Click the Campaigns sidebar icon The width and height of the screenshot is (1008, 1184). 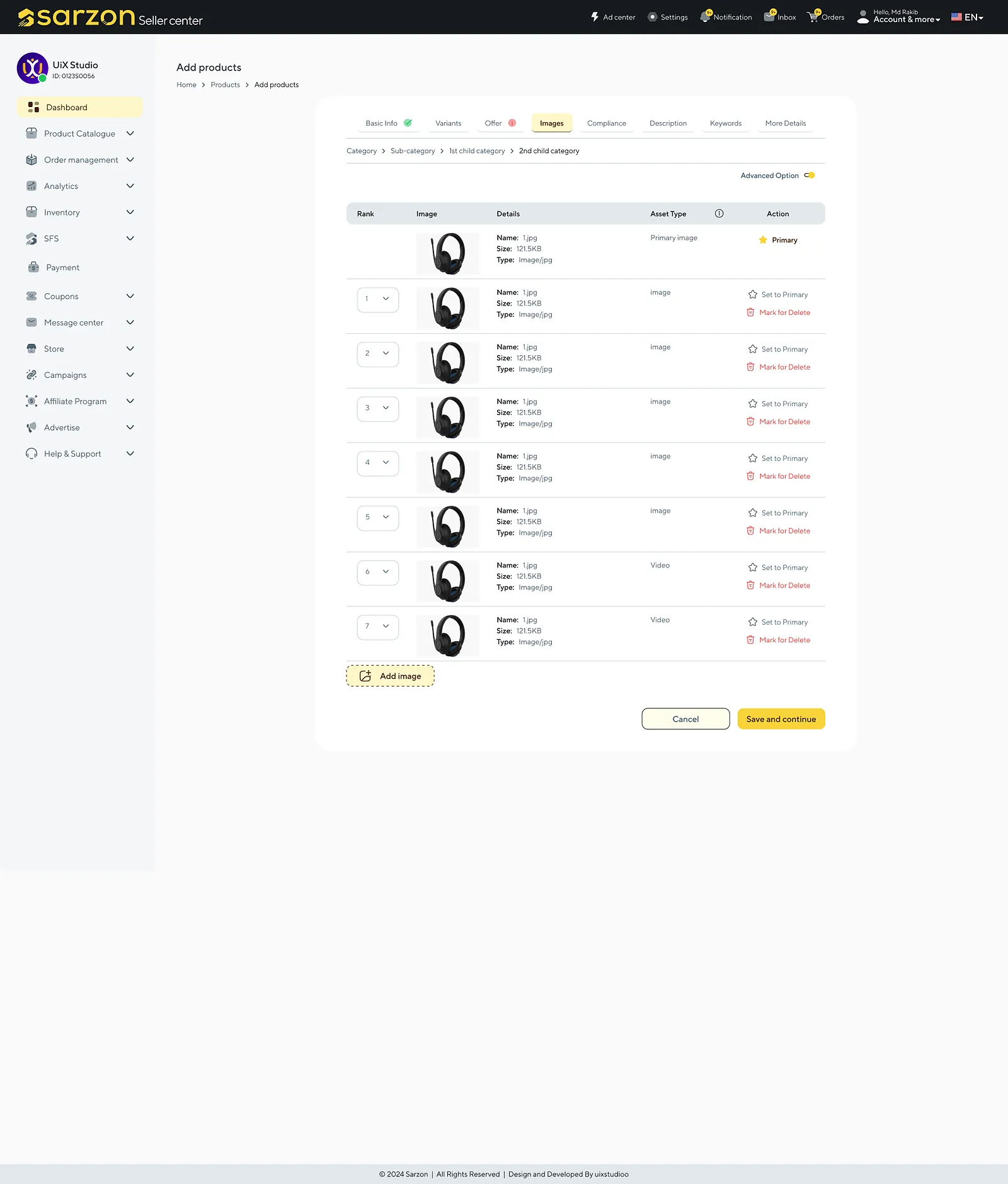coord(31,375)
